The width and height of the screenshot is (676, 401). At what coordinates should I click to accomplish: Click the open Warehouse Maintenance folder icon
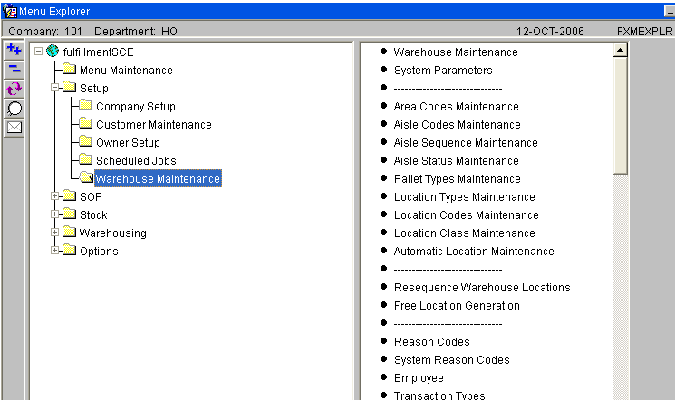coord(87,177)
